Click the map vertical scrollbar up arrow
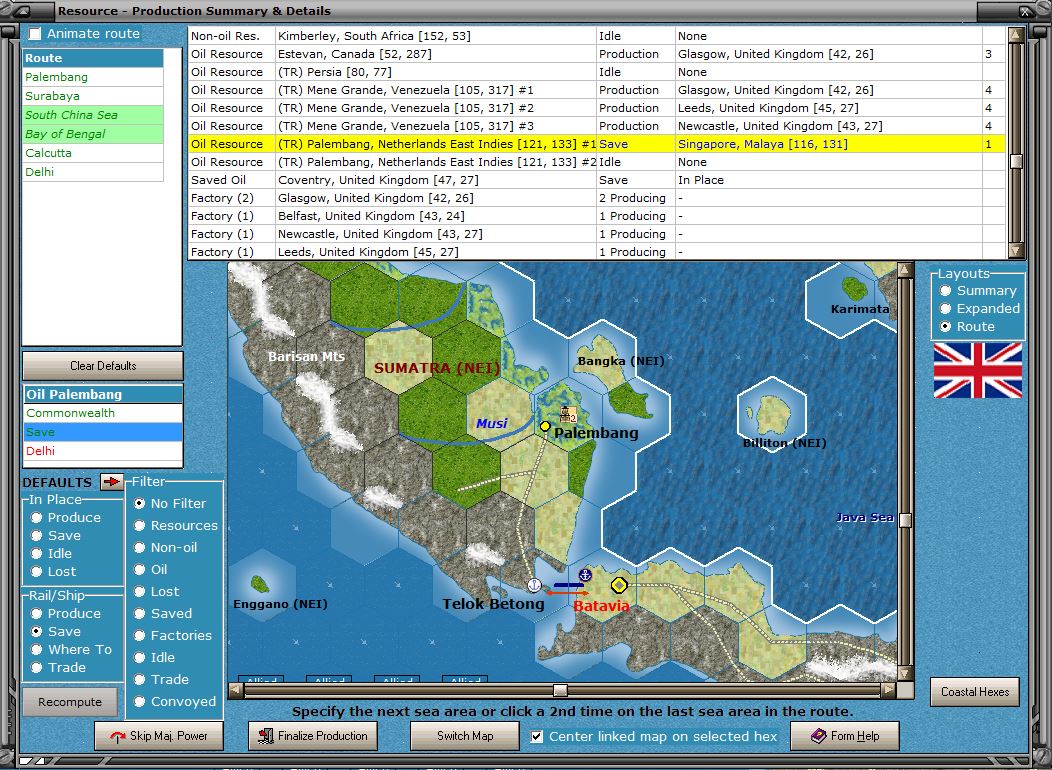The height and width of the screenshot is (770, 1052). pos(904,270)
